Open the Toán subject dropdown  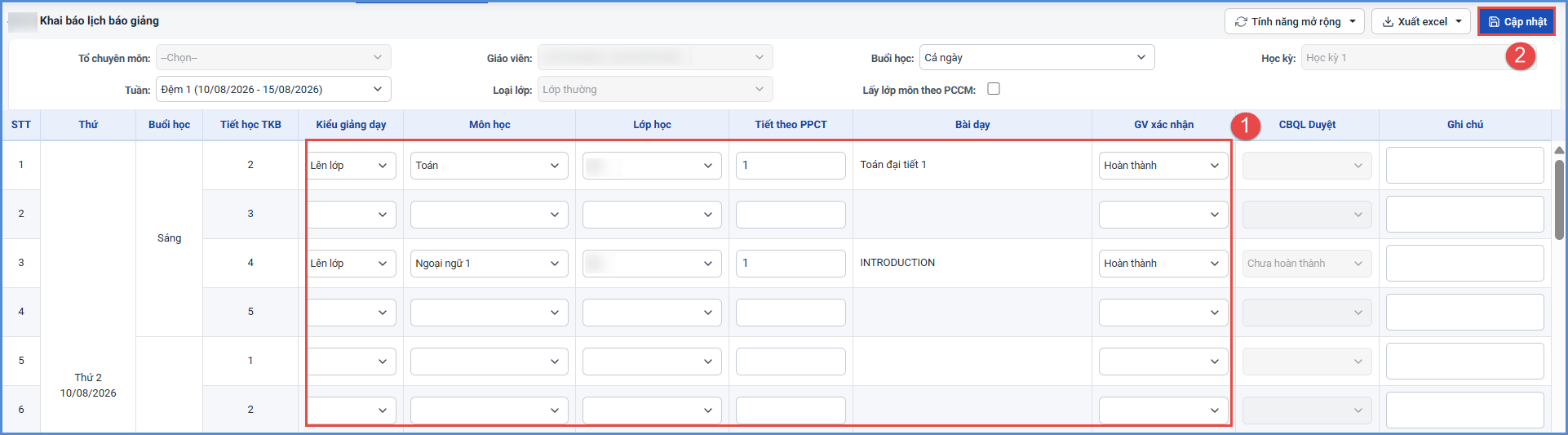click(489, 166)
